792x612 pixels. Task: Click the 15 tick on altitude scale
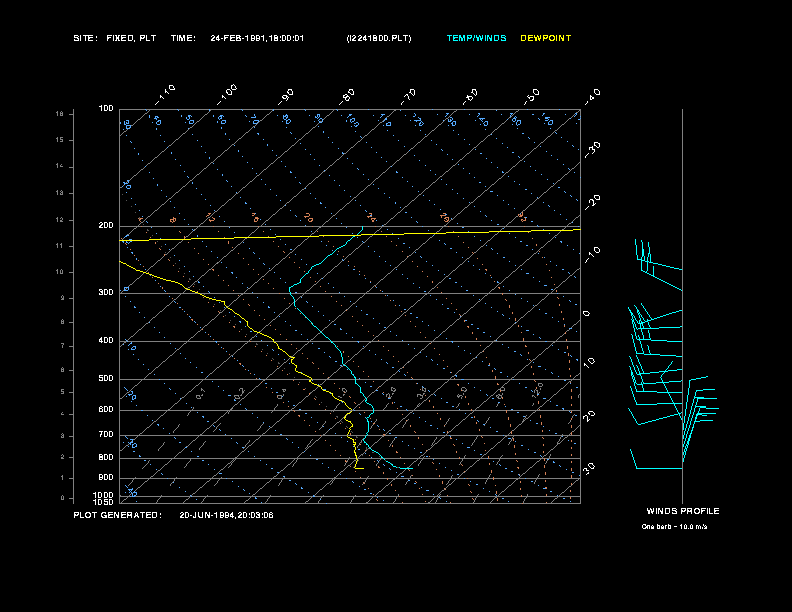[60, 140]
